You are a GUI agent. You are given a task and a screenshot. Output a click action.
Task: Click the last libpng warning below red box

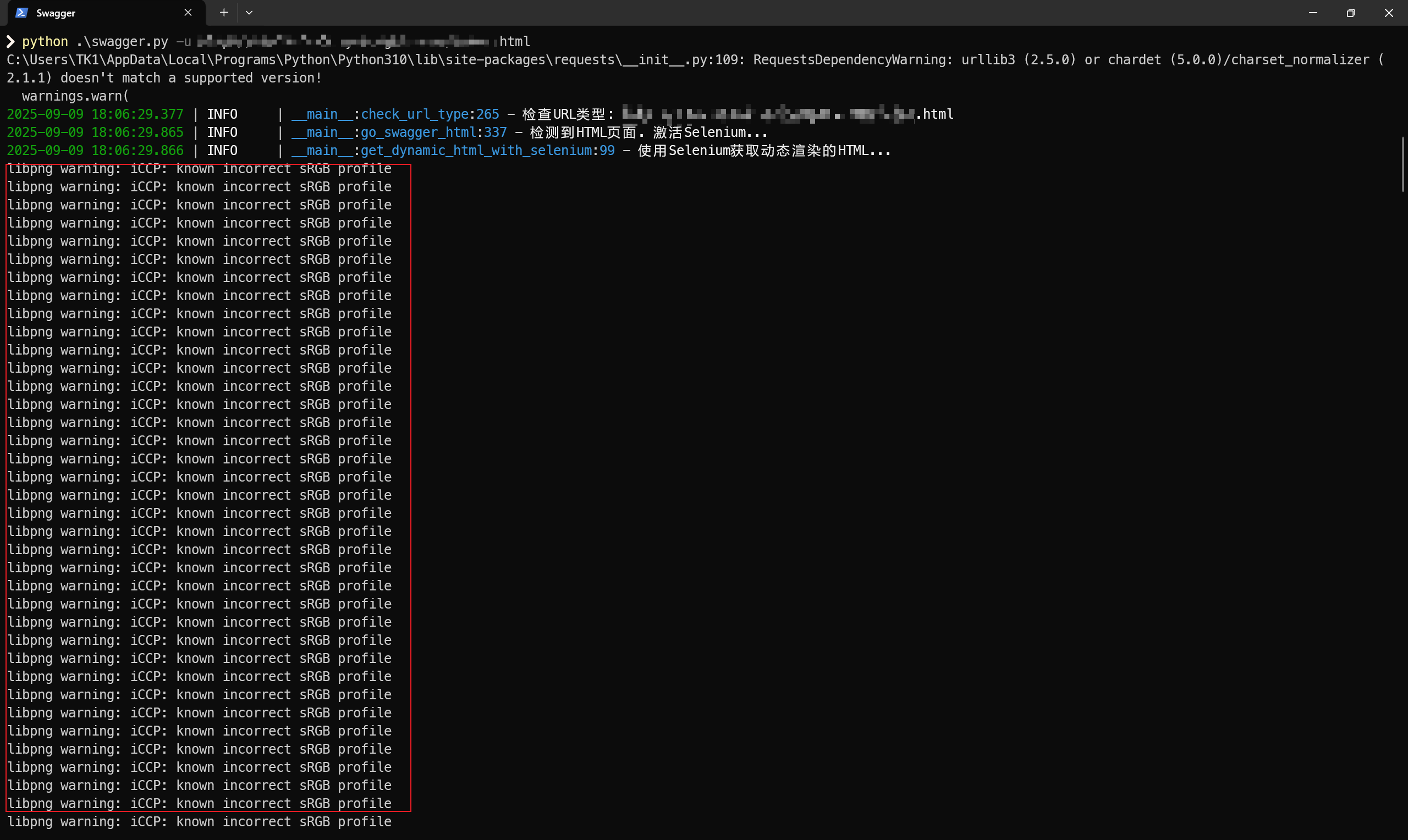click(199, 821)
